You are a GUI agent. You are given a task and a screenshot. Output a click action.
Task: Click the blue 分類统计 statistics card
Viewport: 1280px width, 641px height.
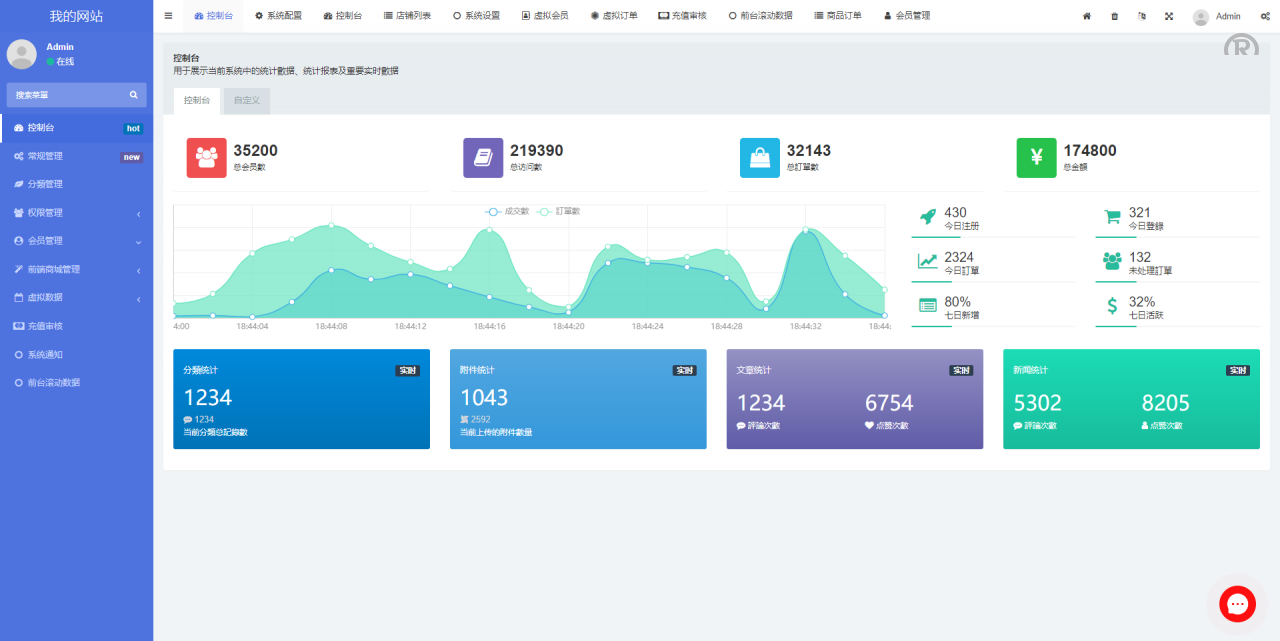coord(301,399)
